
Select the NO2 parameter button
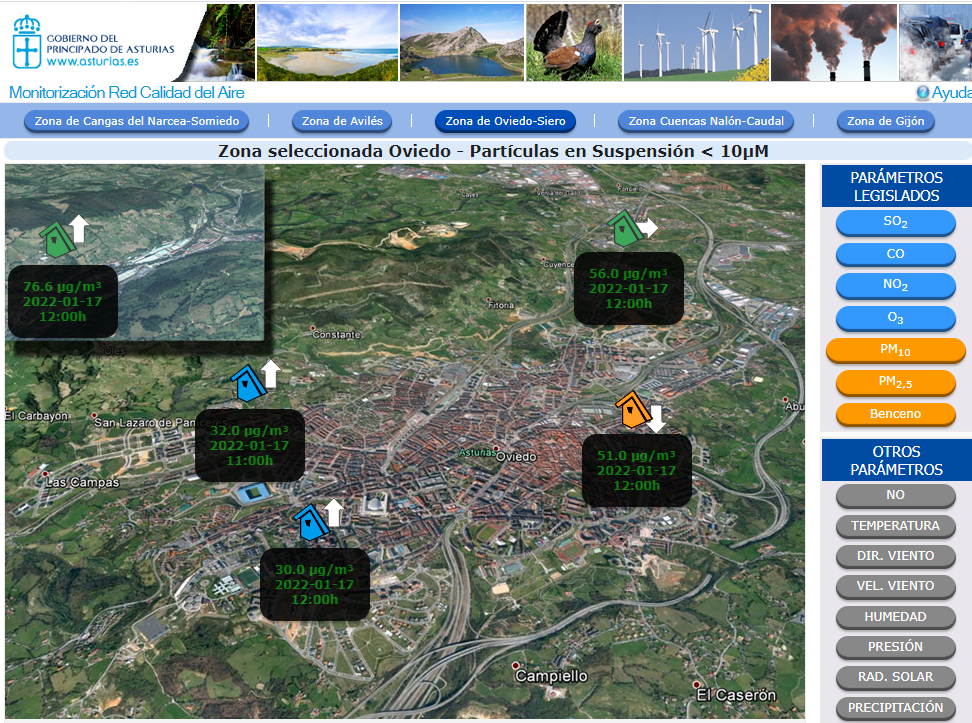pyautogui.click(x=895, y=285)
